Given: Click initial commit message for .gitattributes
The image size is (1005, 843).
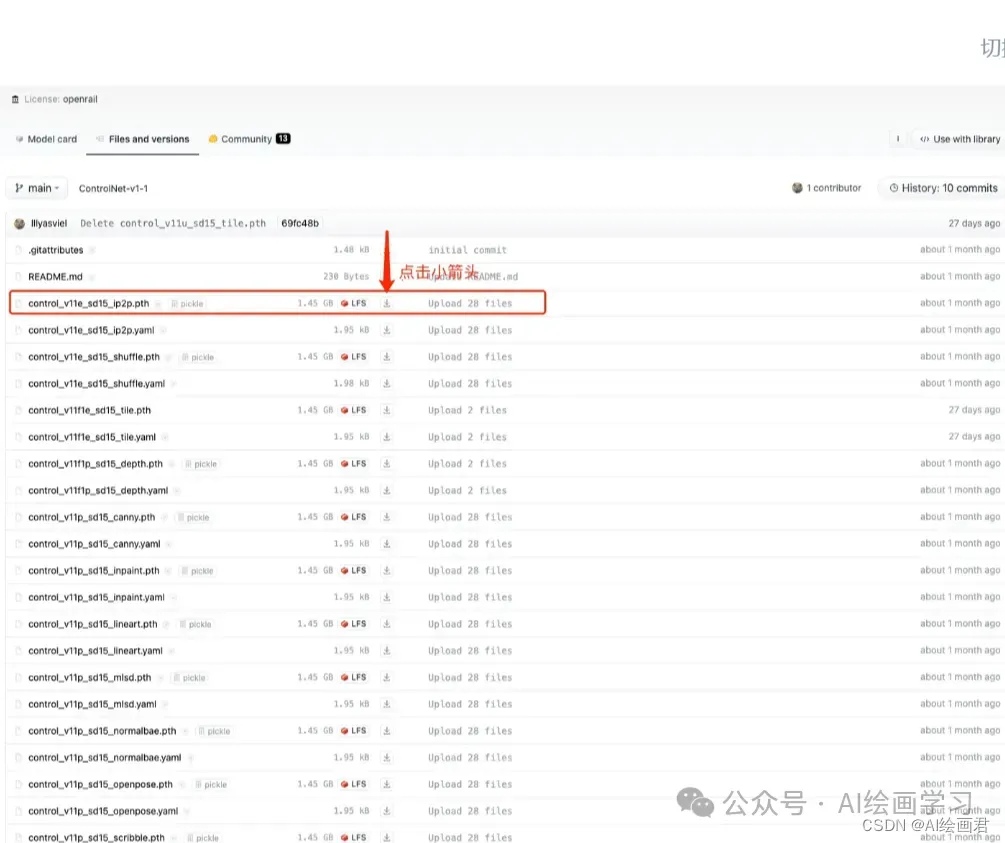Looking at the screenshot, I should pos(467,250).
